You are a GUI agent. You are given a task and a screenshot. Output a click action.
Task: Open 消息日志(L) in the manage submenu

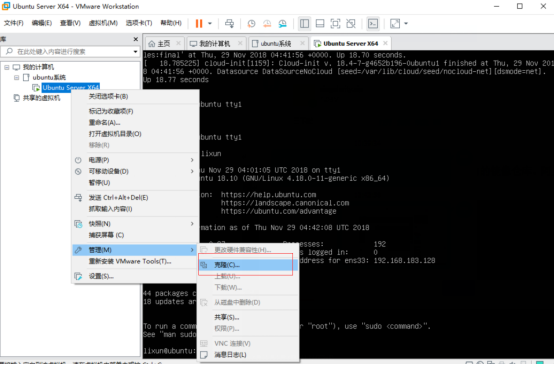tap(248, 355)
